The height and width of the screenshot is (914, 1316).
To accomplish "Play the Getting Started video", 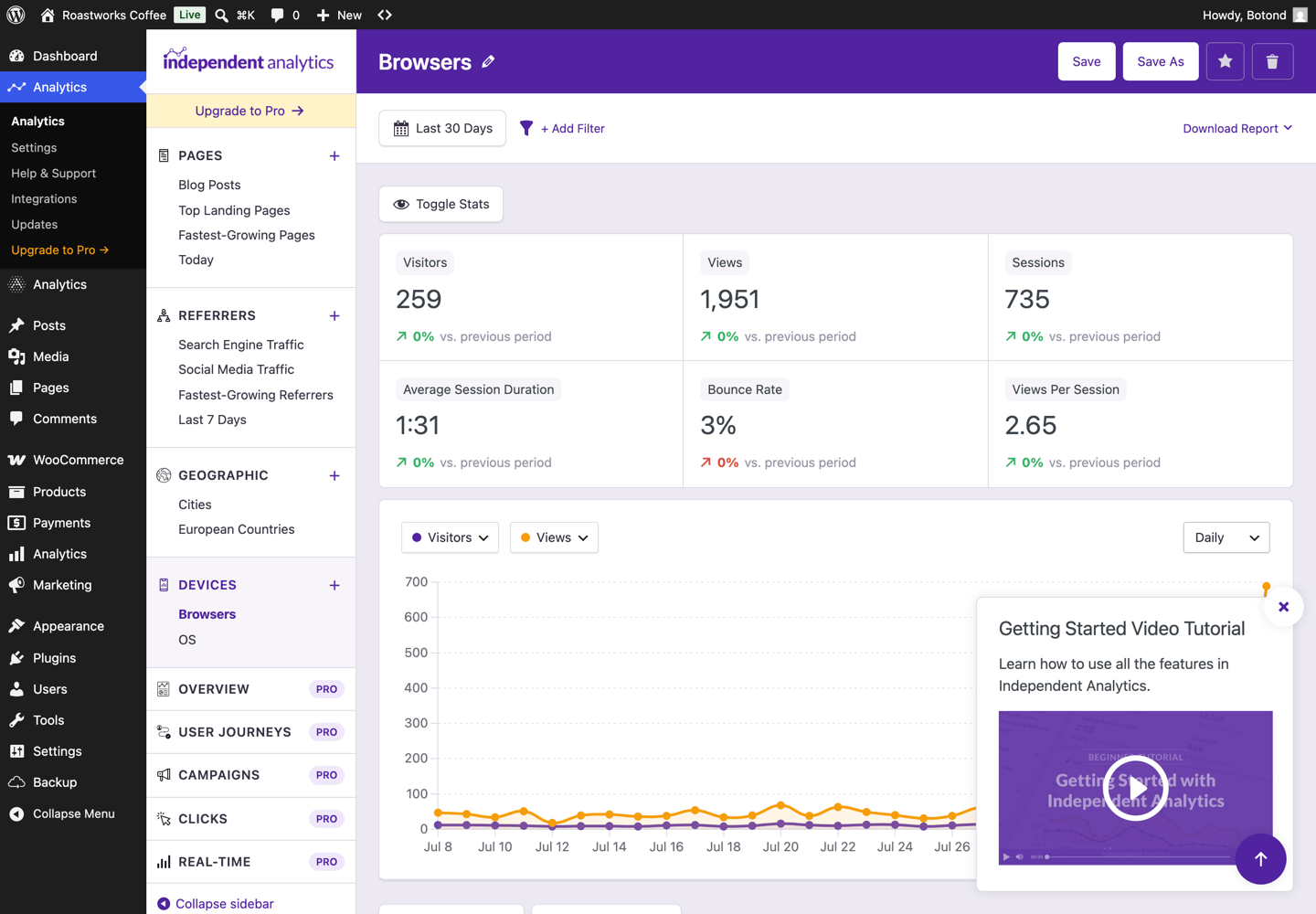I will (1135, 788).
